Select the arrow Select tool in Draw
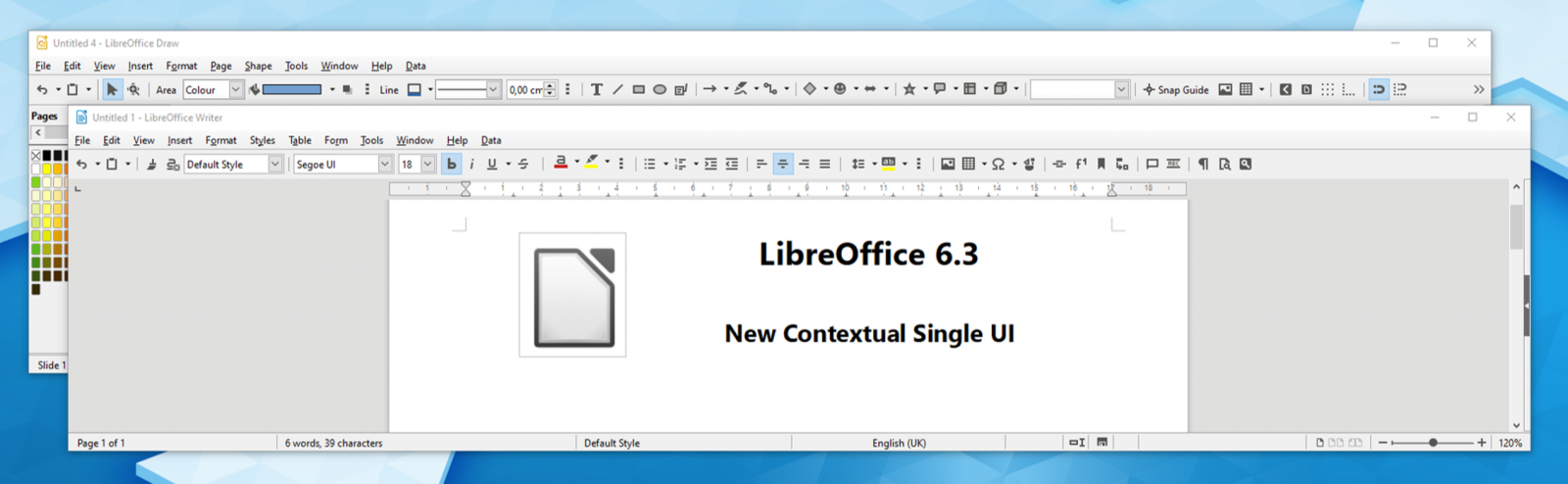This screenshot has width=1568, height=484. pyautogui.click(x=112, y=89)
